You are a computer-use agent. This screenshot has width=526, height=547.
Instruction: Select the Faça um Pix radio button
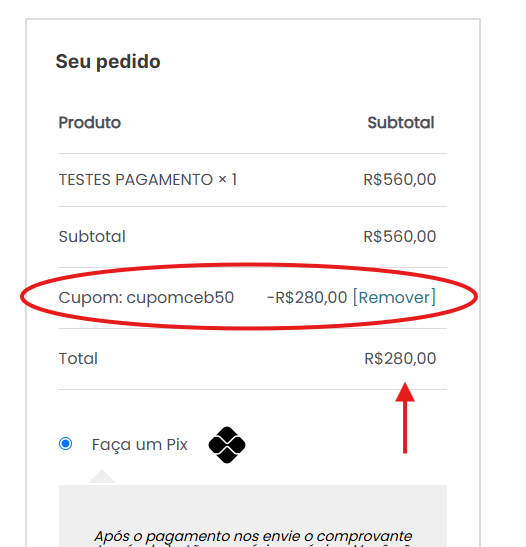66,444
